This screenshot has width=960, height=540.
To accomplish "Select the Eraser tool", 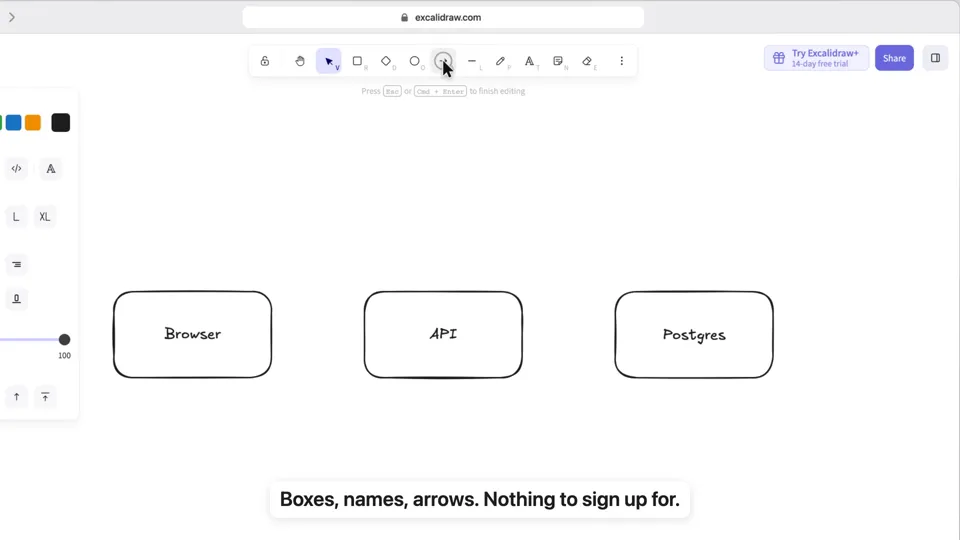I will point(587,61).
